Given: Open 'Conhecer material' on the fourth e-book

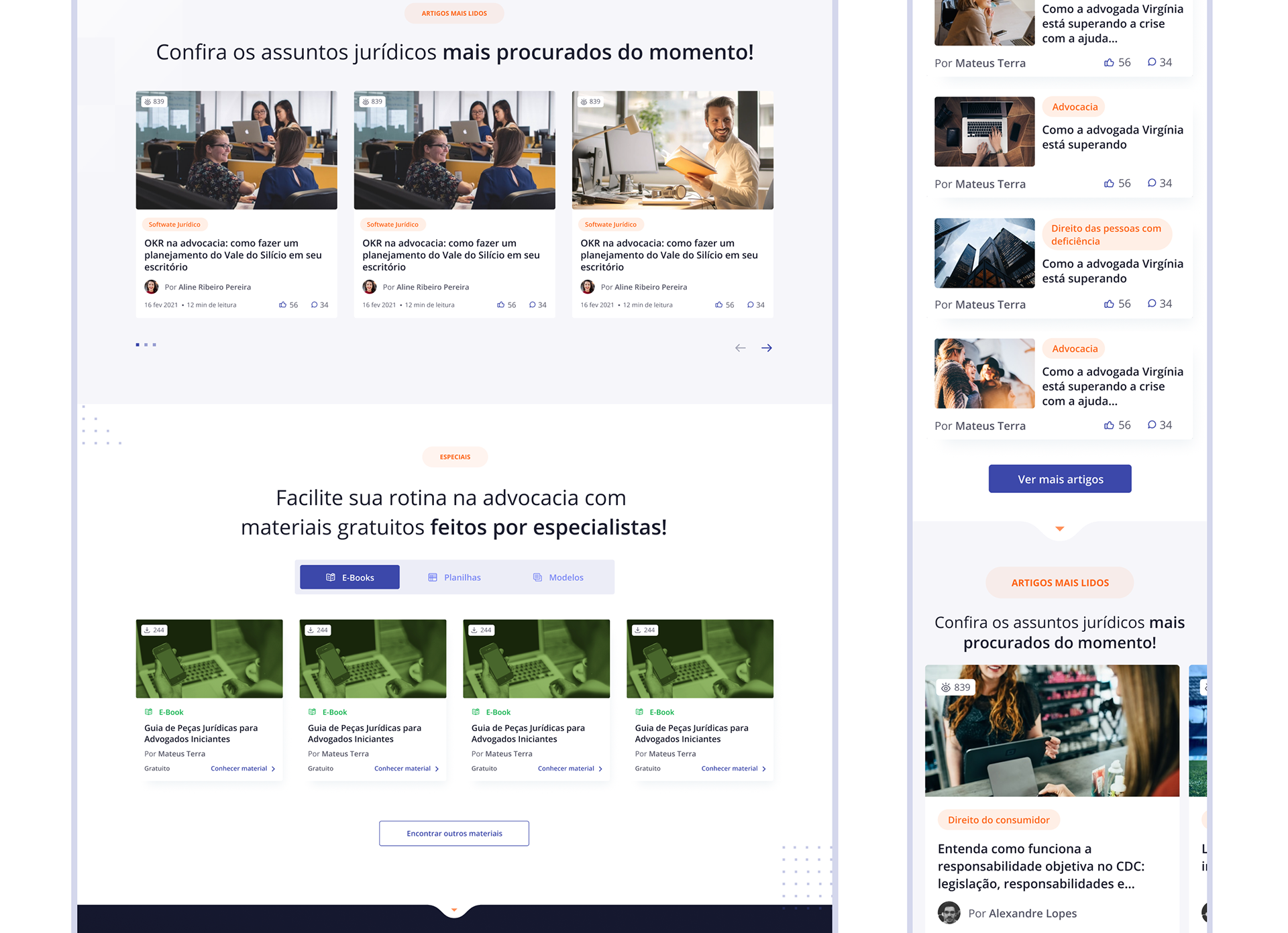Looking at the screenshot, I should (x=733, y=769).
